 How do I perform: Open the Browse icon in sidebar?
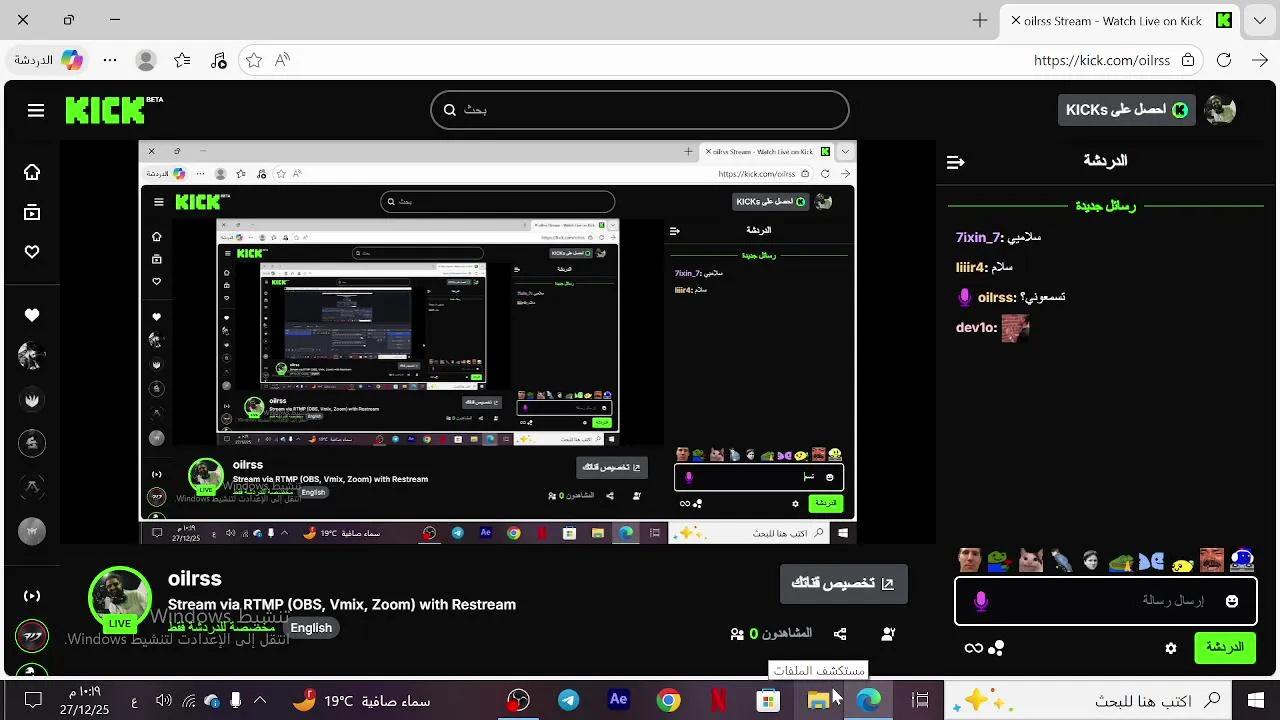coord(32,212)
